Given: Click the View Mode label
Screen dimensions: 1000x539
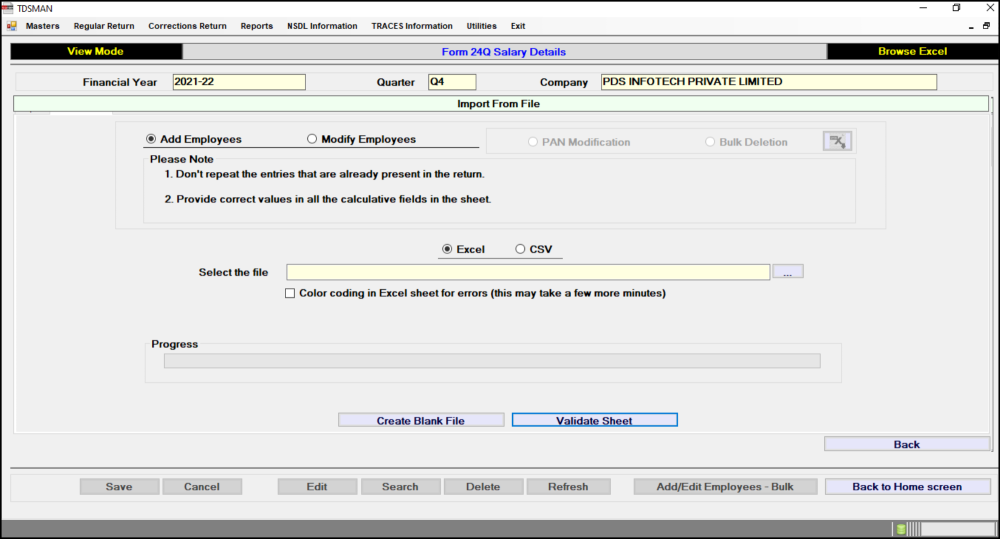Looking at the screenshot, I should point(96,52).
